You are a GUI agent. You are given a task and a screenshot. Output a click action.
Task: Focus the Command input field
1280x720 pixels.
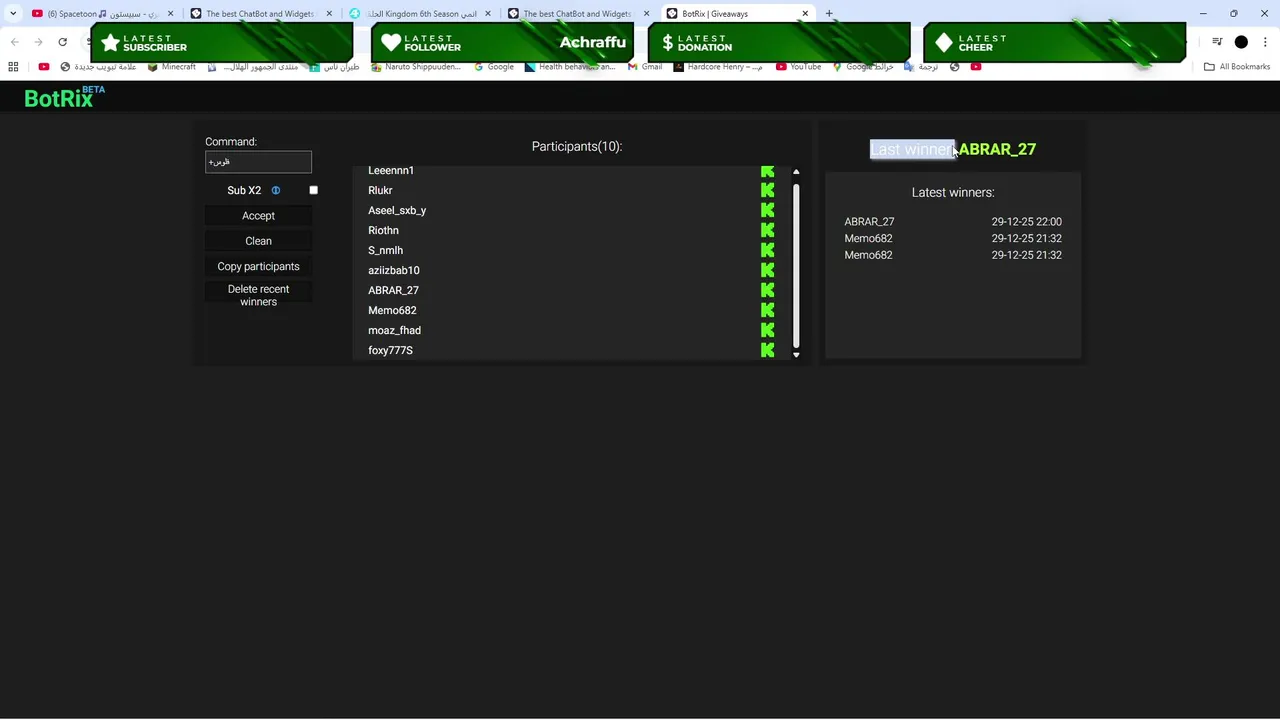258,162
